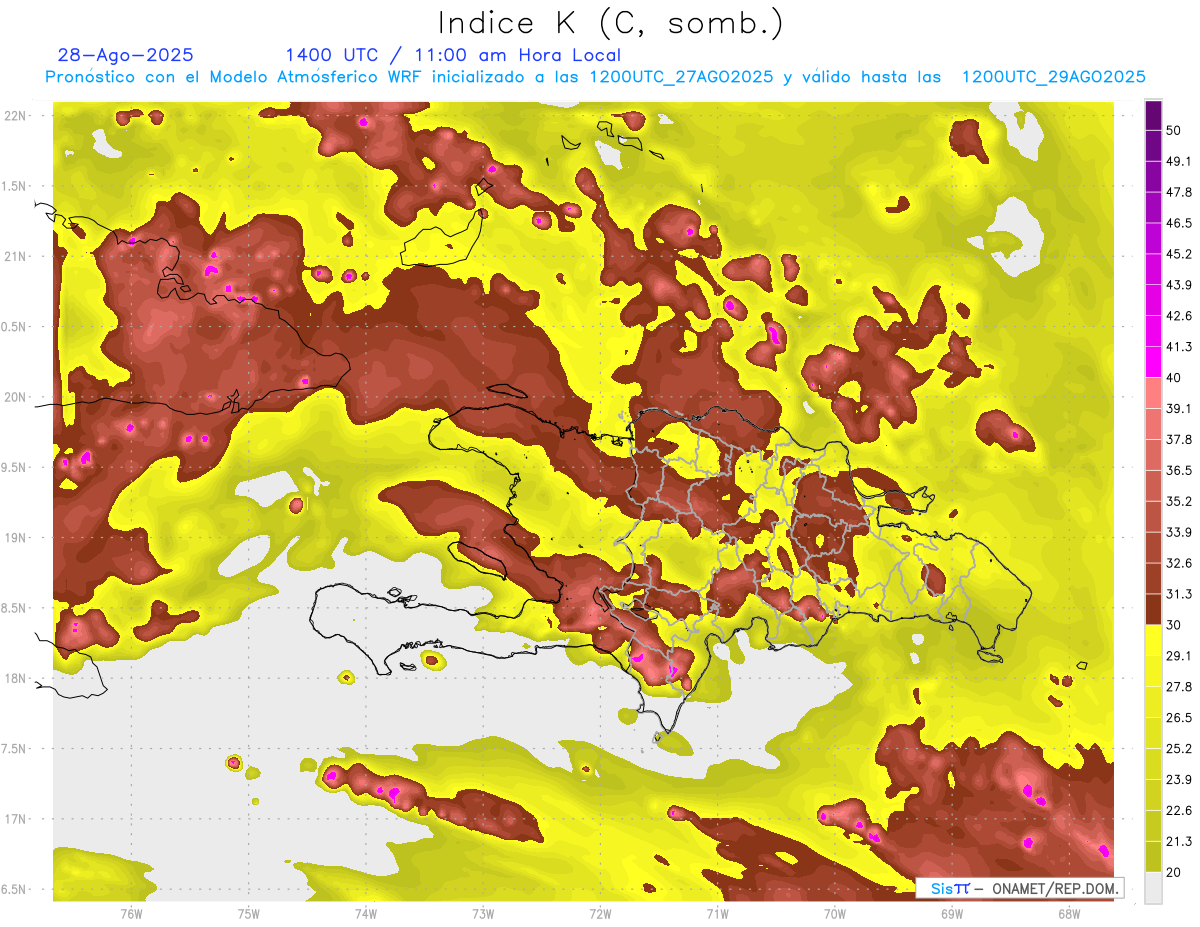Select the "7.5N" axis label
This screenshot has width=1200, height=927.
(13, 749)
